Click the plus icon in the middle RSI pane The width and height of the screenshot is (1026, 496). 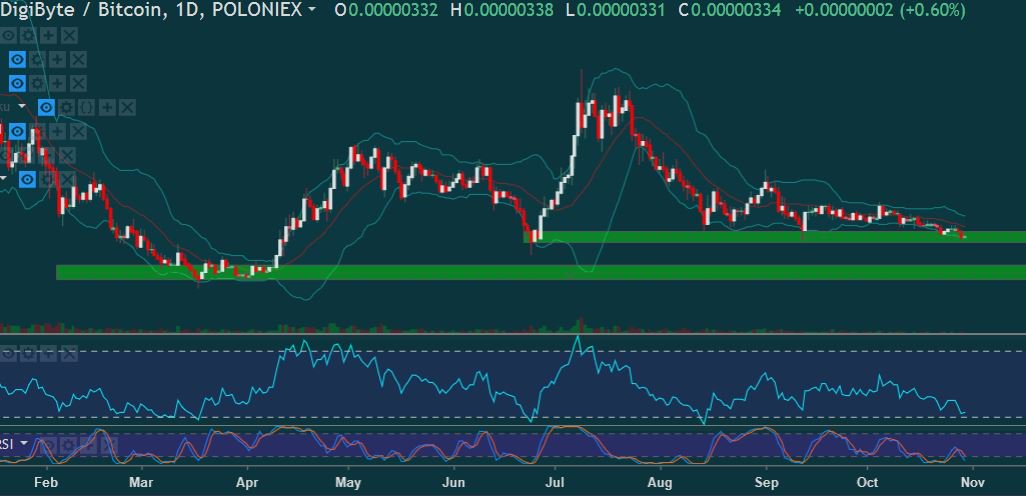48,353
